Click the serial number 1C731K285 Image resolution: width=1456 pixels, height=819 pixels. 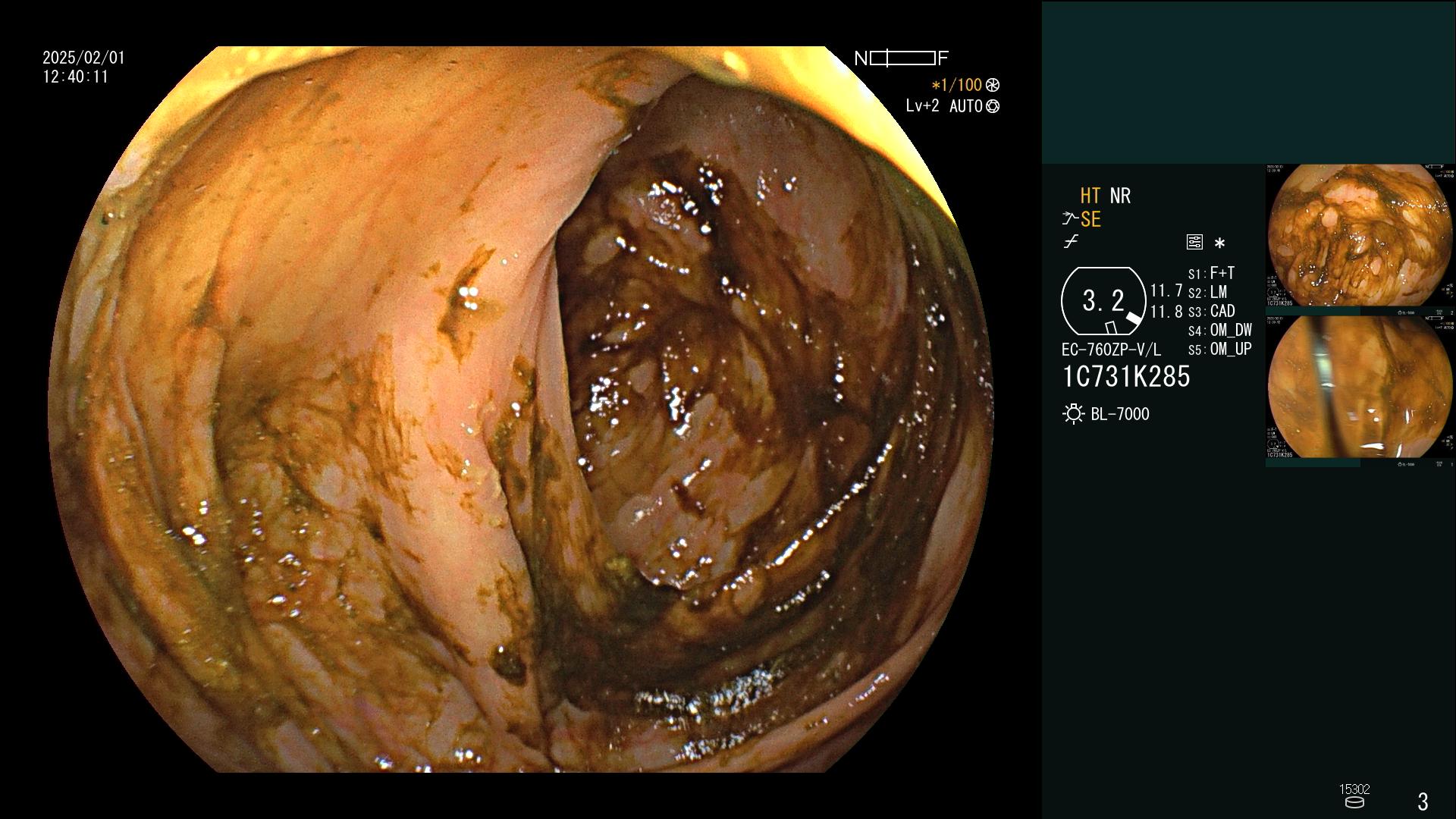click(1126, 376)
